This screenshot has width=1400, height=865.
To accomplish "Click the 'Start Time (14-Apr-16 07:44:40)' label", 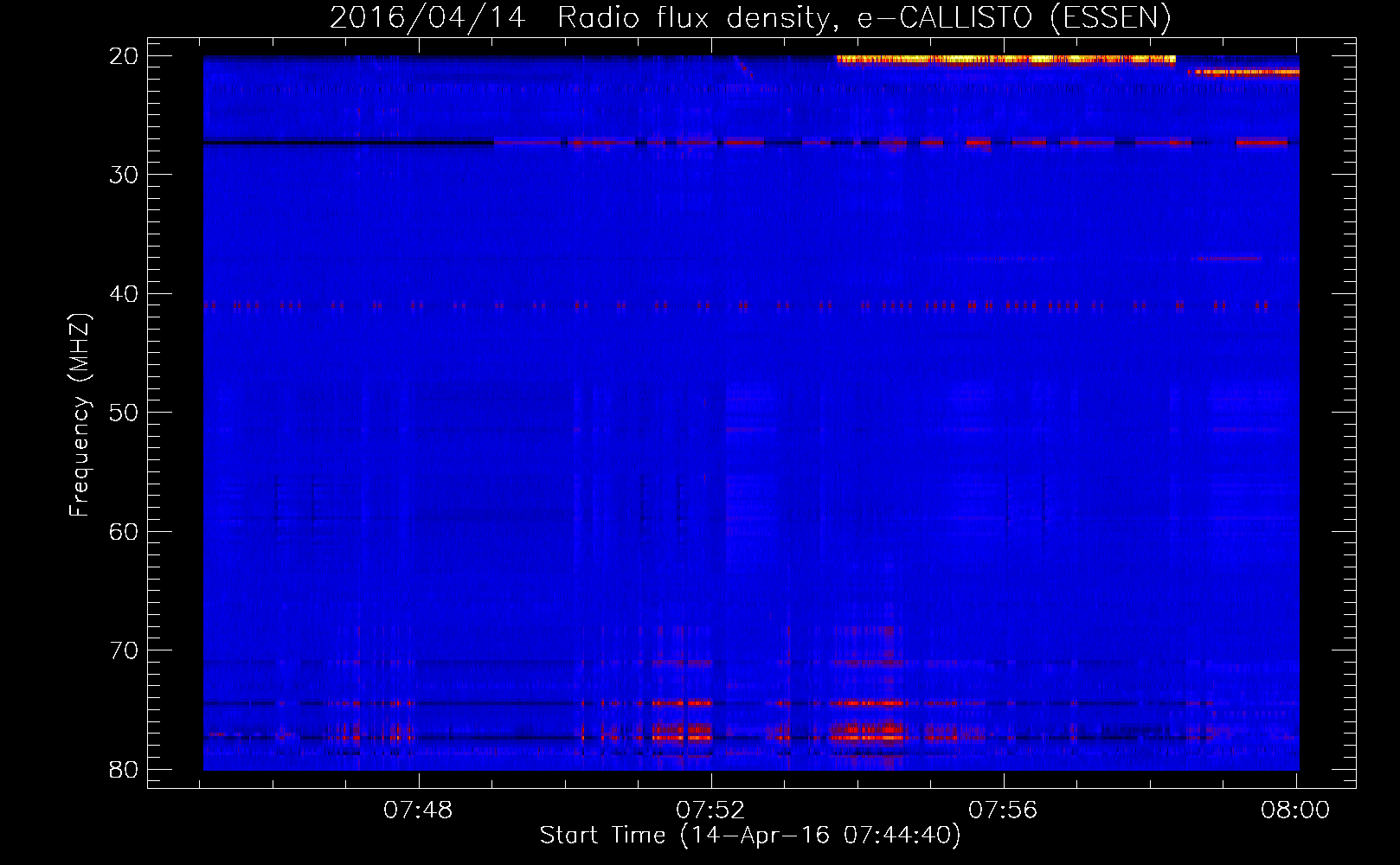I will tap(750, 836).
